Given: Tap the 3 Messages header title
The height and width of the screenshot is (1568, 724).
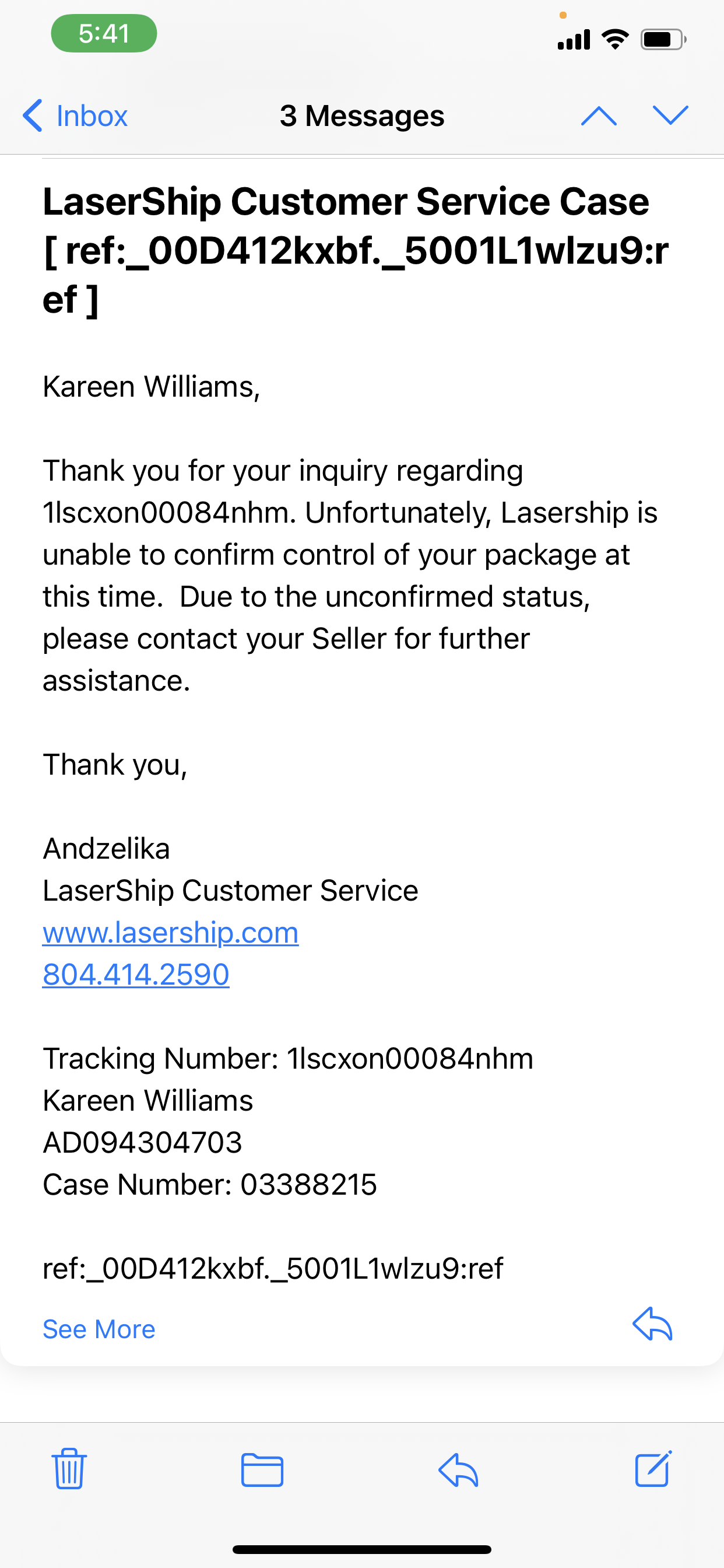Looking at the screenshot, I should click(362, 116).
